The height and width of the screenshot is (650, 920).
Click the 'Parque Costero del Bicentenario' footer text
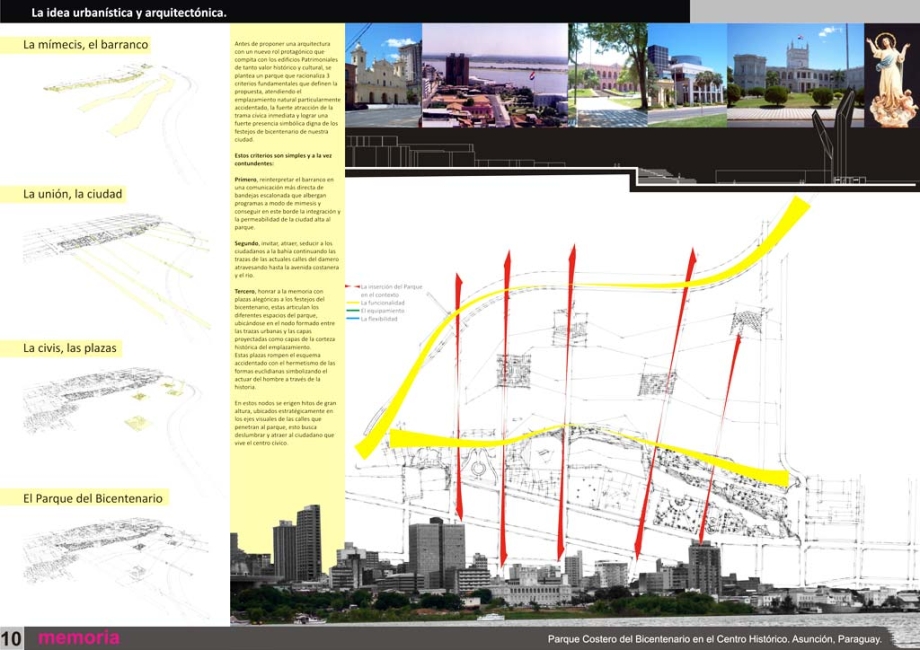pyautogui.click(x=714, y=639)
